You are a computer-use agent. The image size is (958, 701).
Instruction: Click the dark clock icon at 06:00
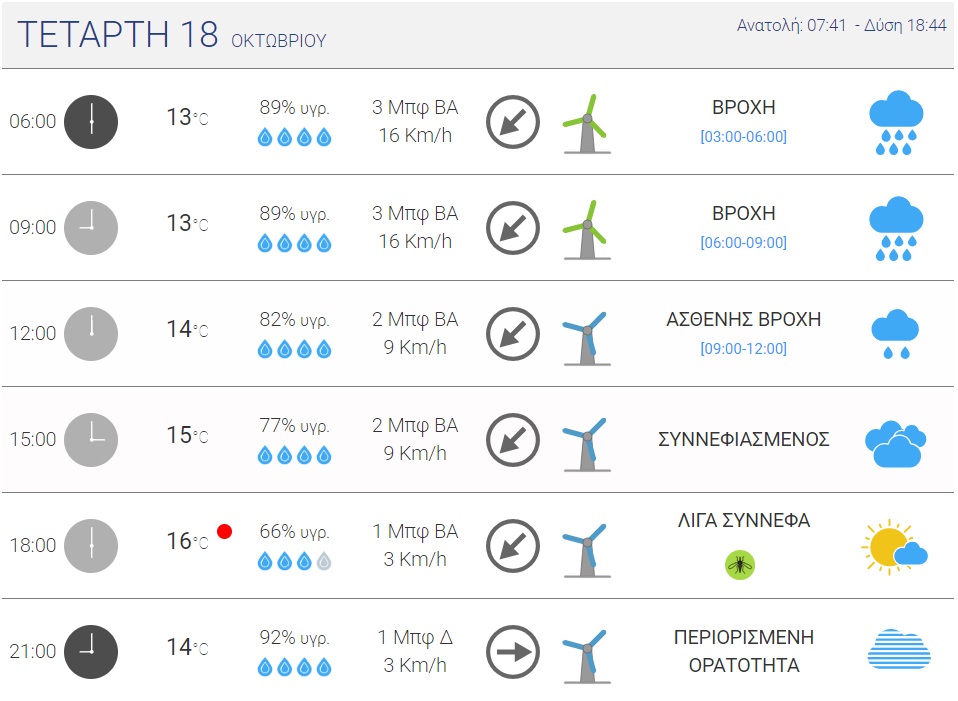[91, 122]
